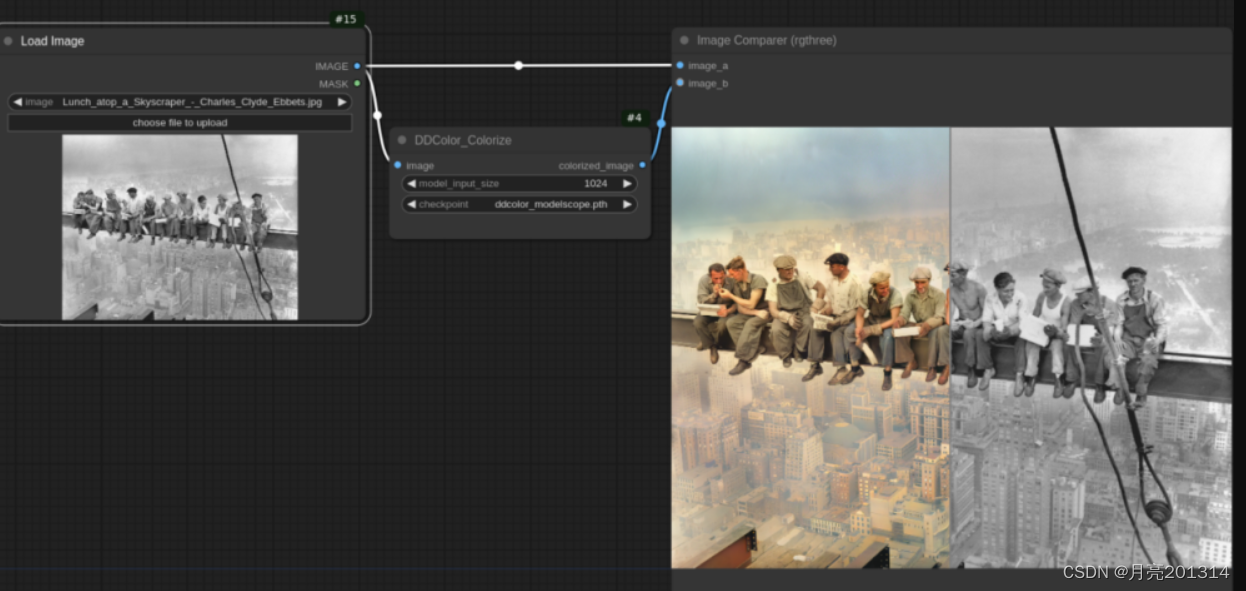Increase model_input_size with right arrow
The width and height of the screenshot is (1246, 591).
[x=627, y=184]
